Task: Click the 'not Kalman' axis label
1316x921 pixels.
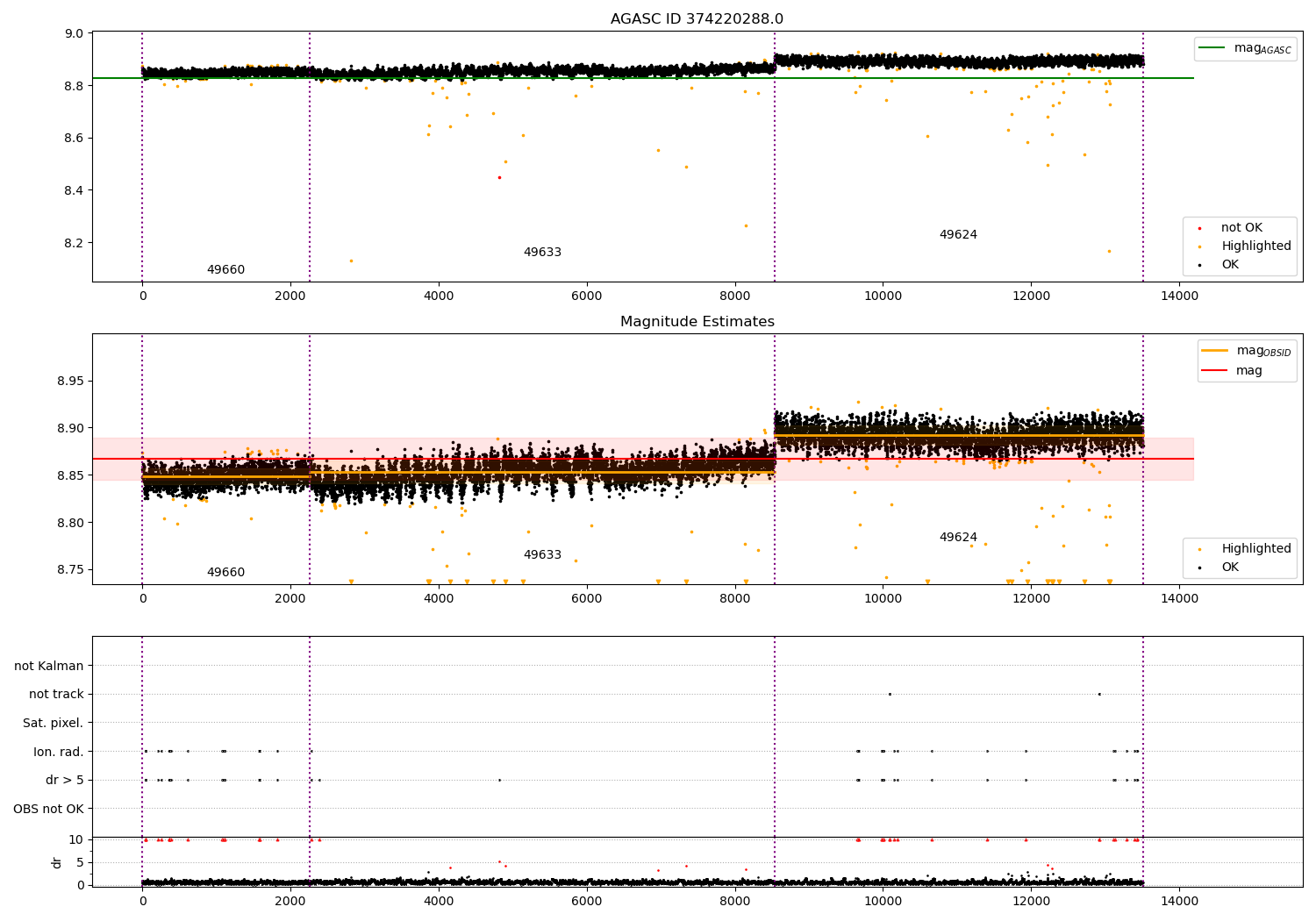Action: coord(49,666)
